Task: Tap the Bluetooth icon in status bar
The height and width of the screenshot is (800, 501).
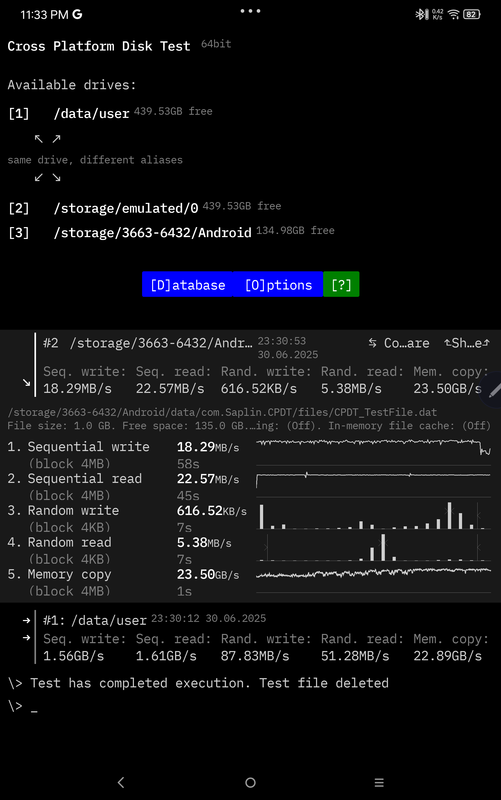Action: pyautogui.click(x=422, y=14)
